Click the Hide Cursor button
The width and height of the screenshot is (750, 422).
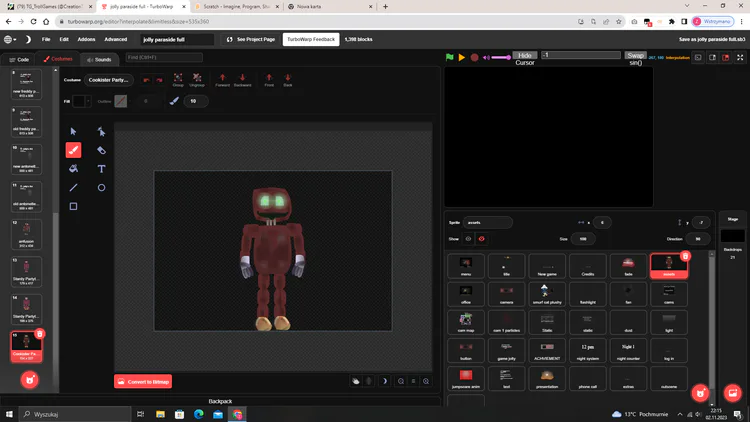(525, 58)
